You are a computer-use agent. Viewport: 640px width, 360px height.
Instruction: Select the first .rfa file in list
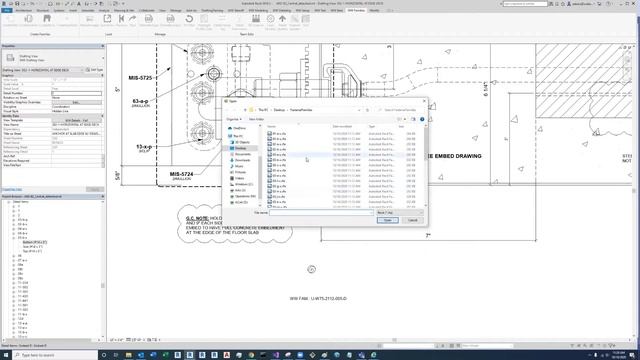[x=279, y=133]
